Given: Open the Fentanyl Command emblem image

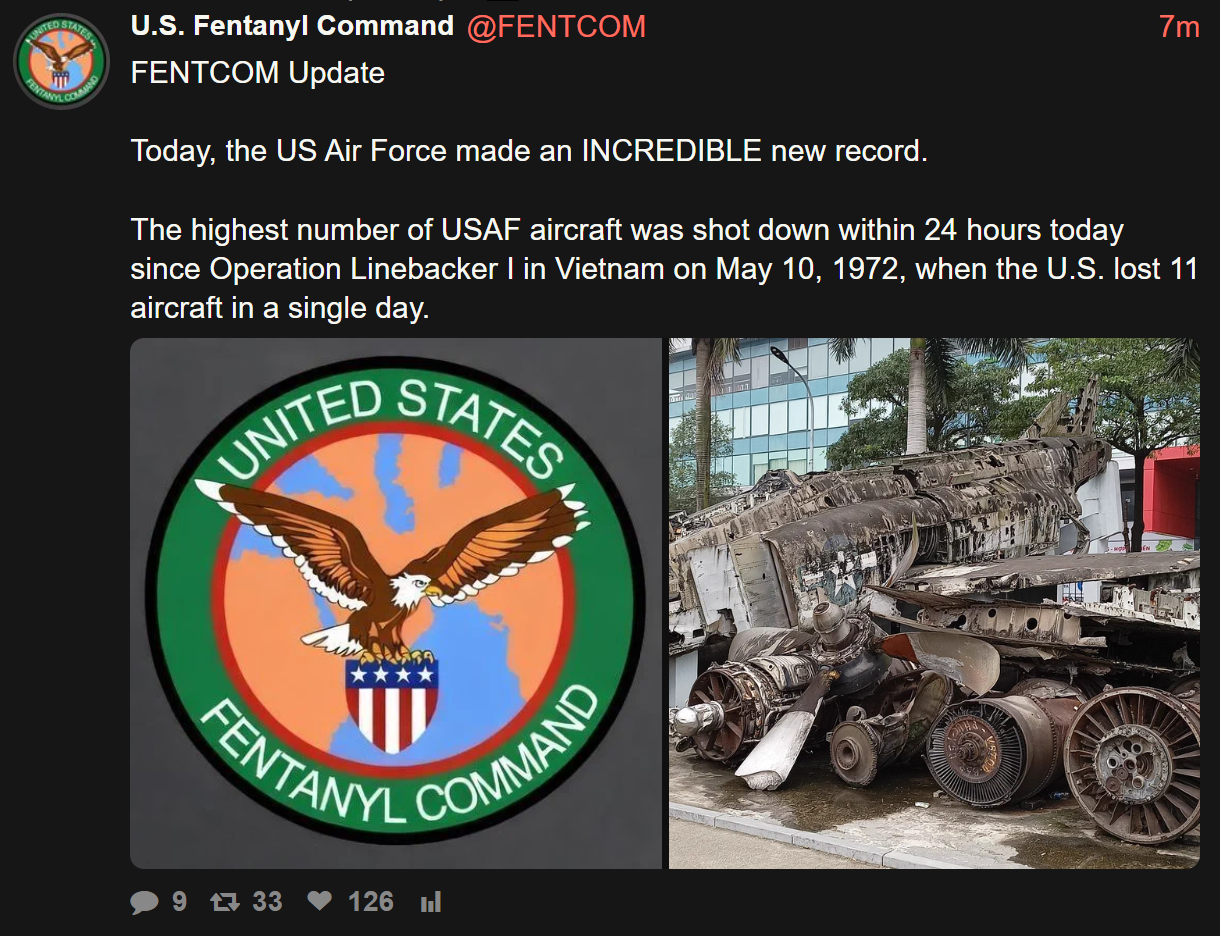Looking at the screenshot, I should 396,603.
